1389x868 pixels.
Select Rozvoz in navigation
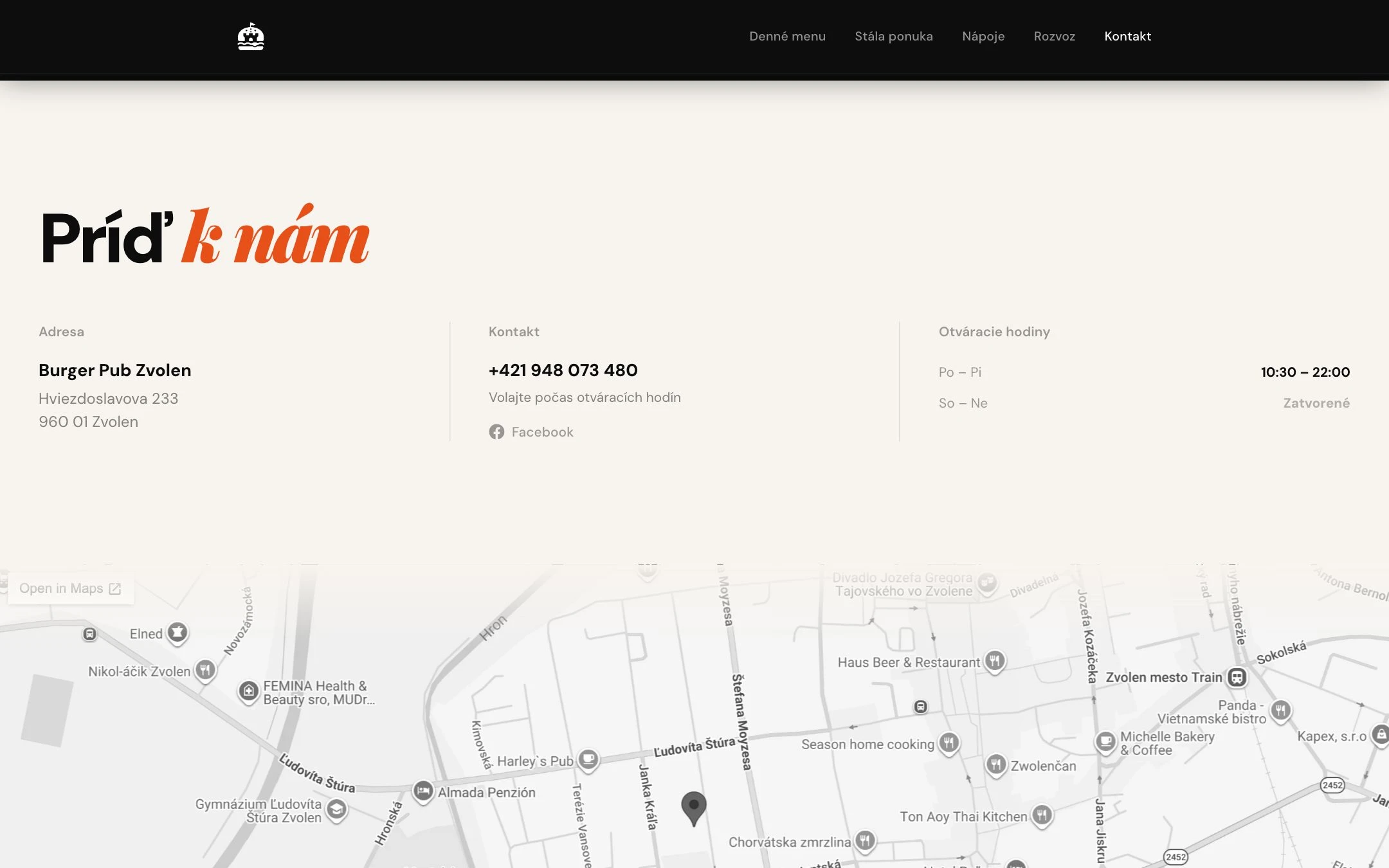click(1055, 37)
